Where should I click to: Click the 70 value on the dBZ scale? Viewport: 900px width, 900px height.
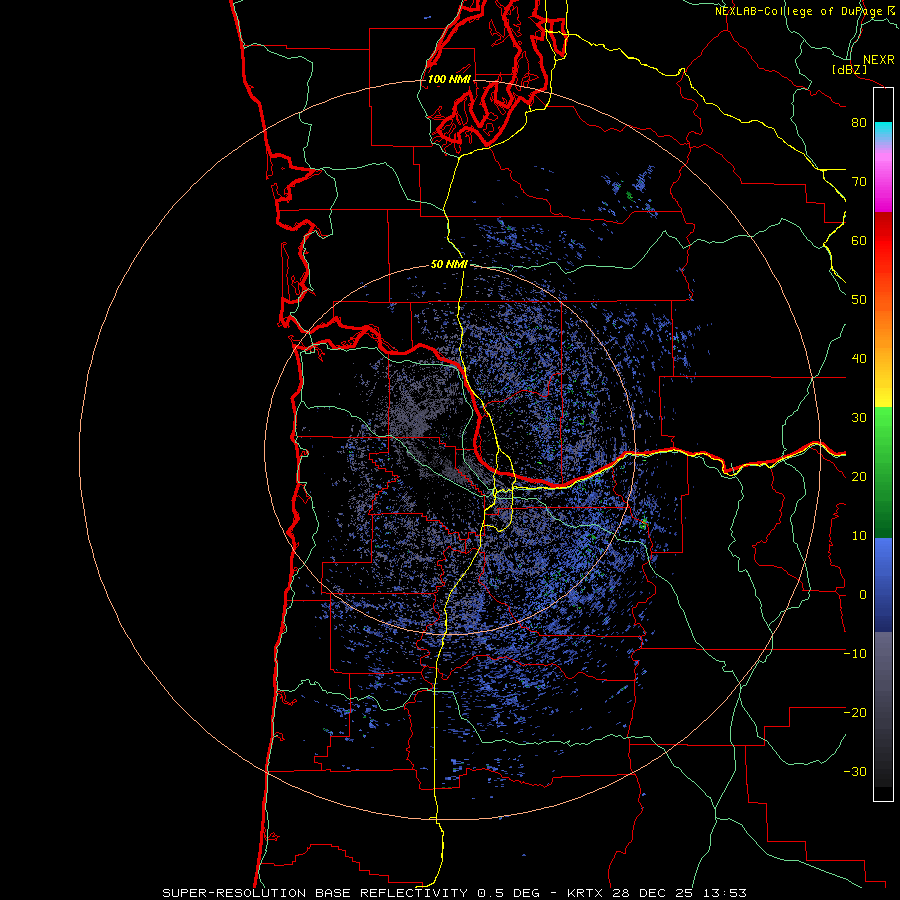(859, 181)
